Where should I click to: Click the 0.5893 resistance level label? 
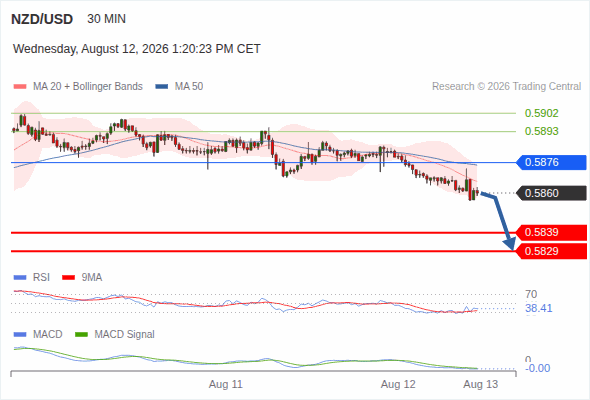pyautogui.click(x=541, y=131)
